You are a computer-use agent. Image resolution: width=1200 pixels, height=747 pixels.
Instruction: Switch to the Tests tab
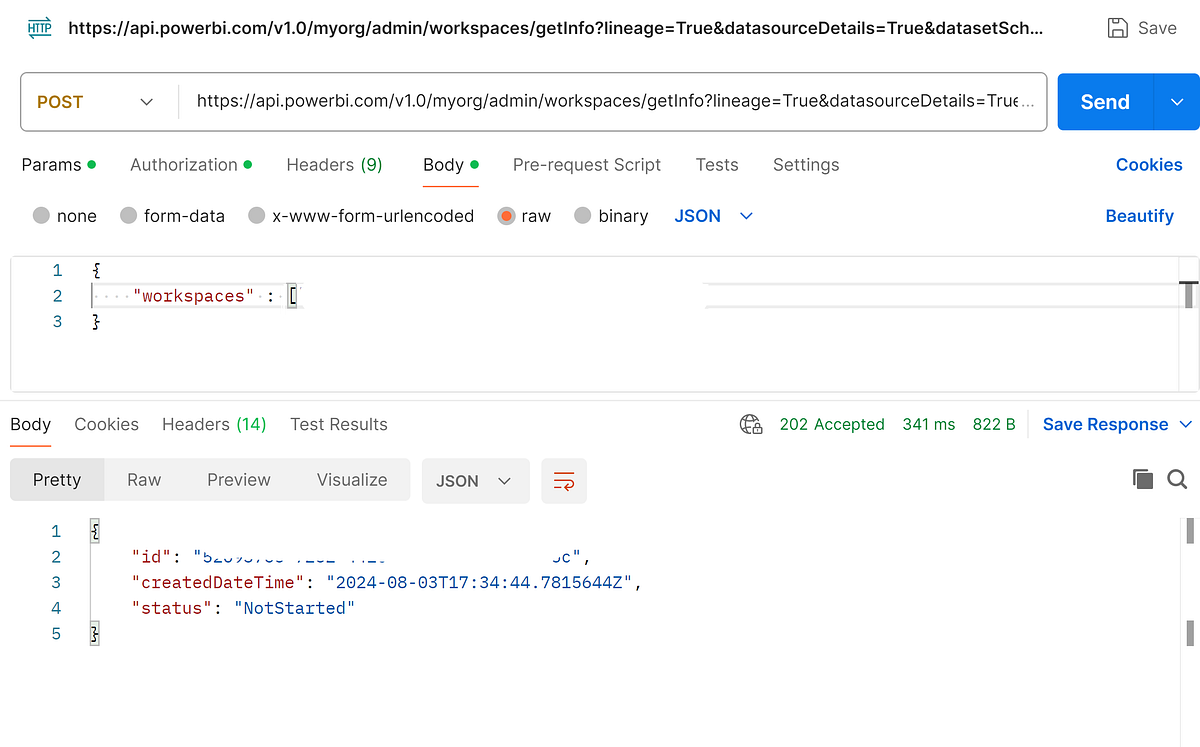click(x=717, y=164)
